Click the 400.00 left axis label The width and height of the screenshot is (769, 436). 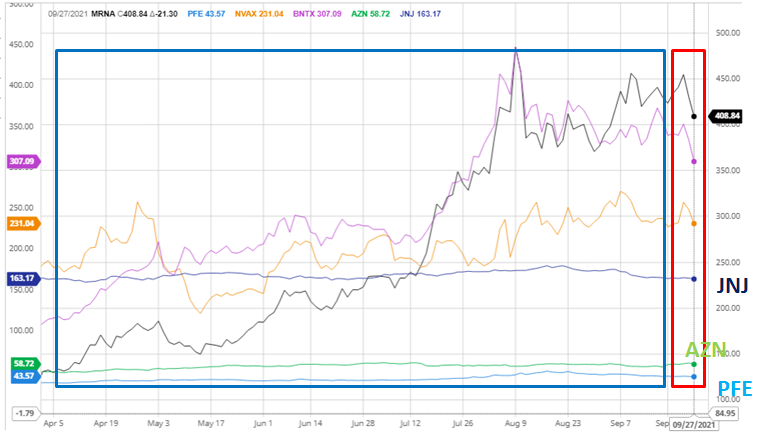pos(21,85)
